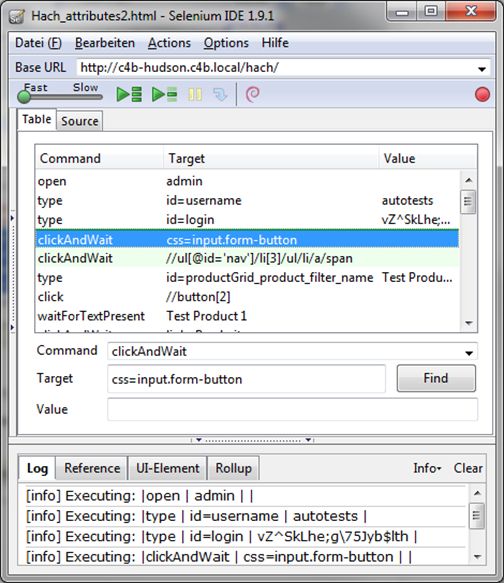Select the Log tab
Viewport: 504px width, 583px height.
37,468
